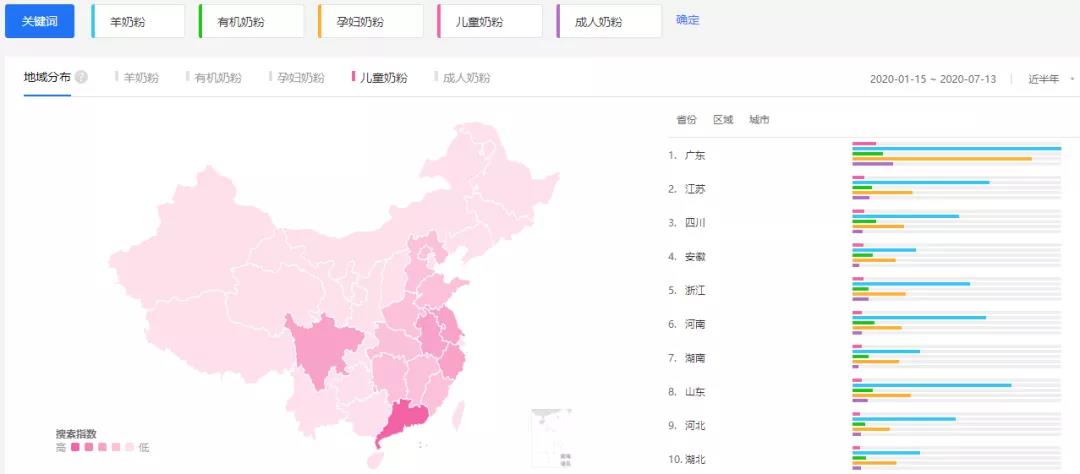The height and width of the screenshot is (474, 1080).
Task: Click 四川 in the ranking list
Action: tap(695, 223)
